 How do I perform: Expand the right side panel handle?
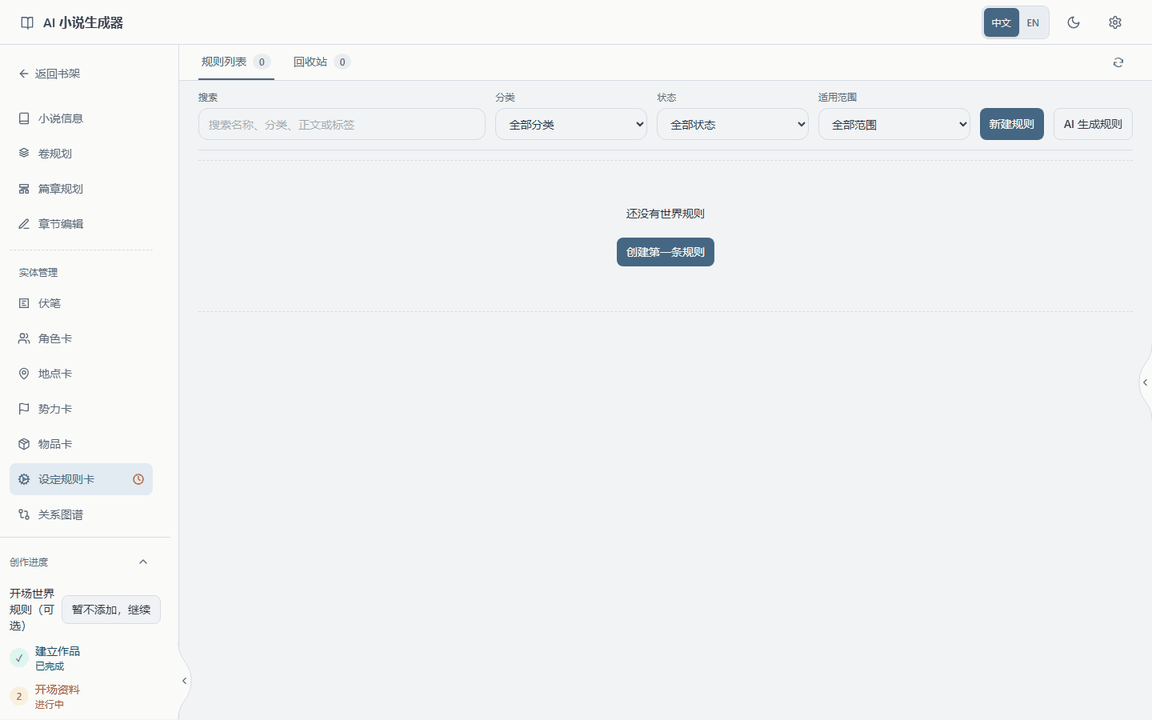coord(1145,382)
